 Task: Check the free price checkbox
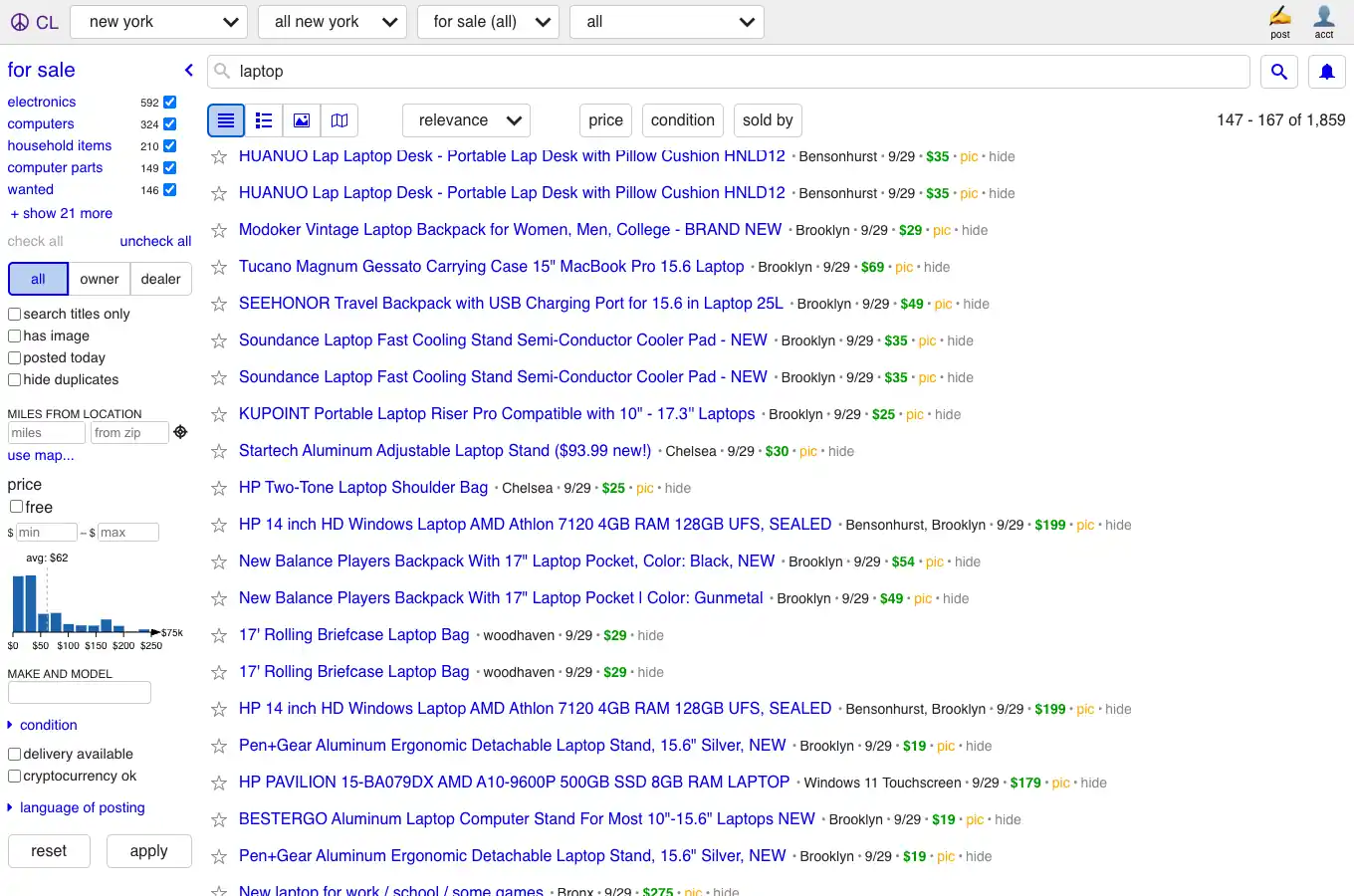tap(16, 507)
